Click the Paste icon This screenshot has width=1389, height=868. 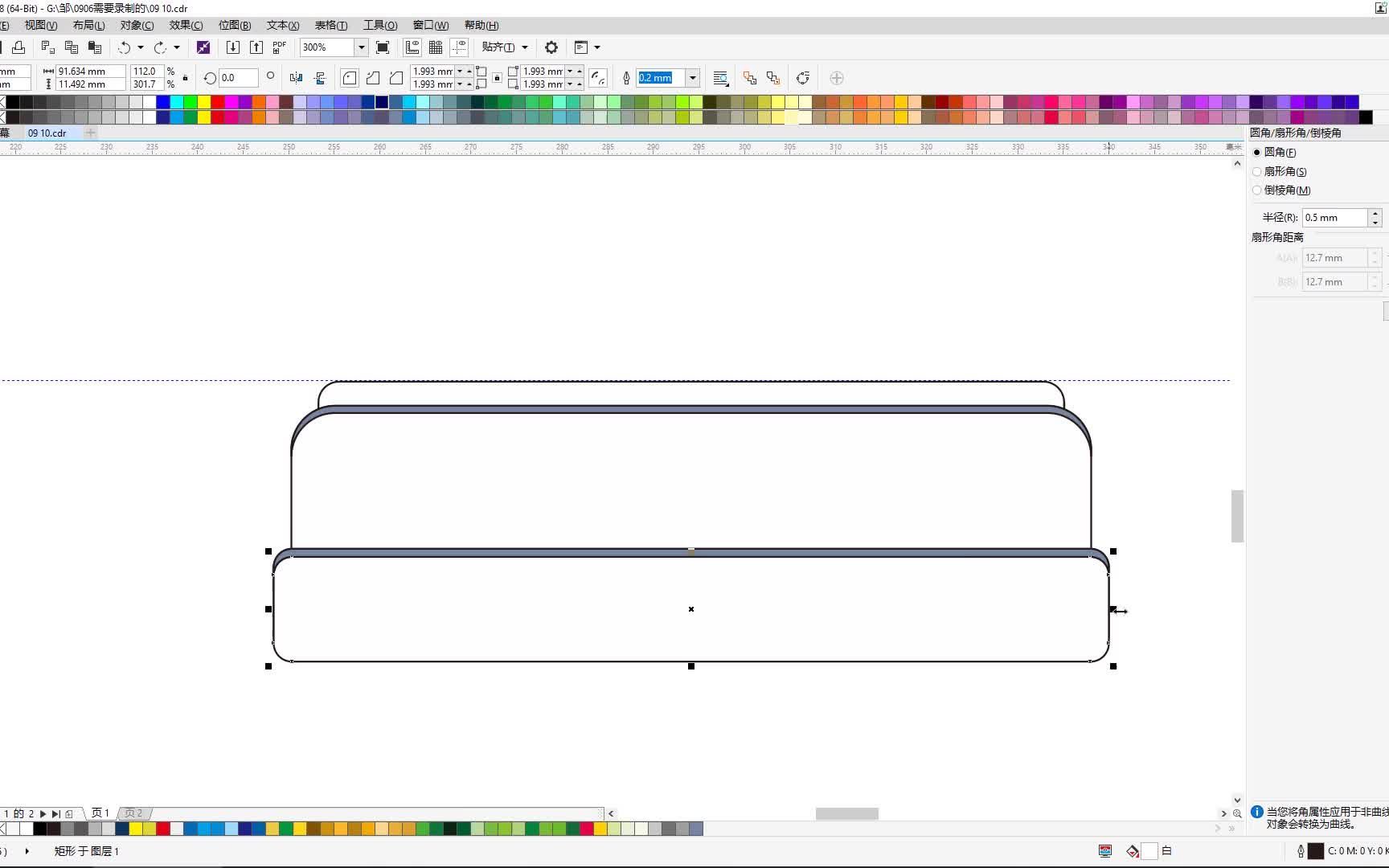coord(95,47)
